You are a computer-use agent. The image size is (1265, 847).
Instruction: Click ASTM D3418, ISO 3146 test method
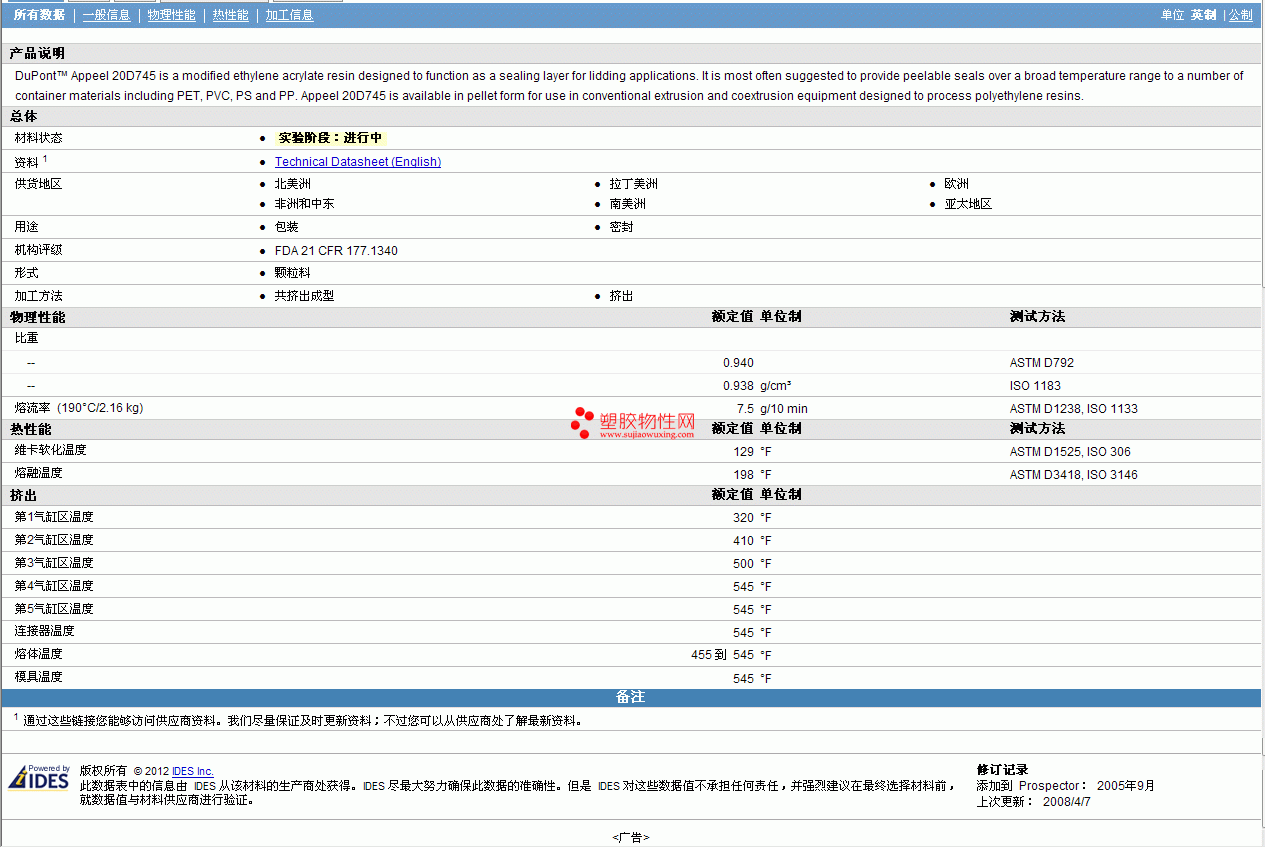coord(1073,475)
